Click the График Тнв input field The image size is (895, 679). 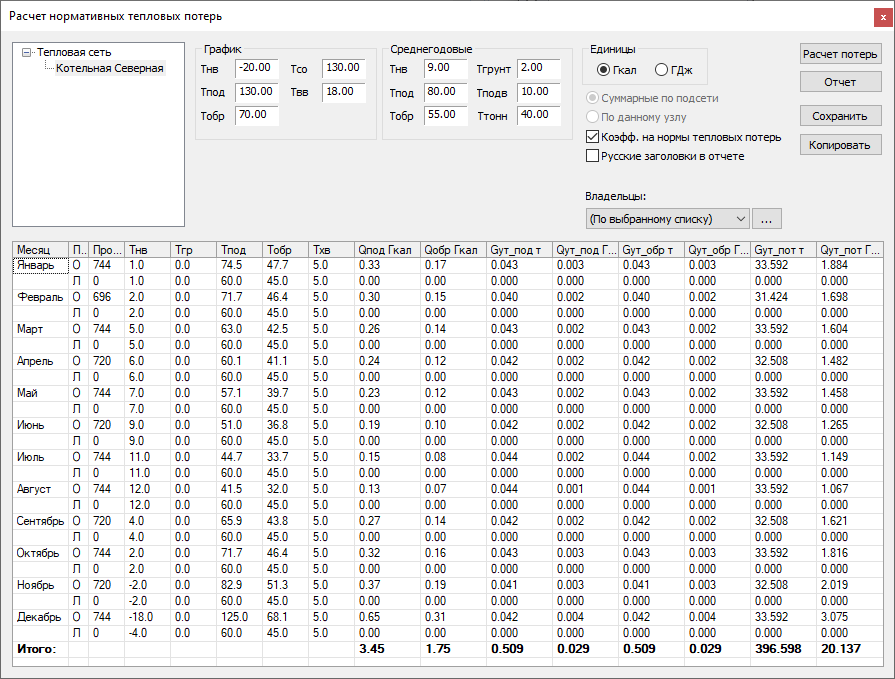tap(256, 68)
